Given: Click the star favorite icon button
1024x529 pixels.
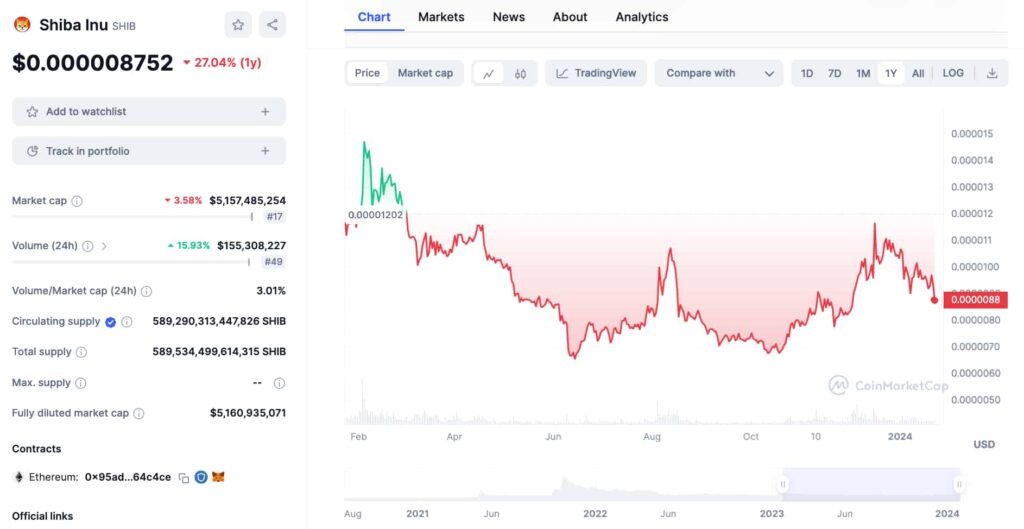Looking at the screenshot, I should [x=238, y=25].
